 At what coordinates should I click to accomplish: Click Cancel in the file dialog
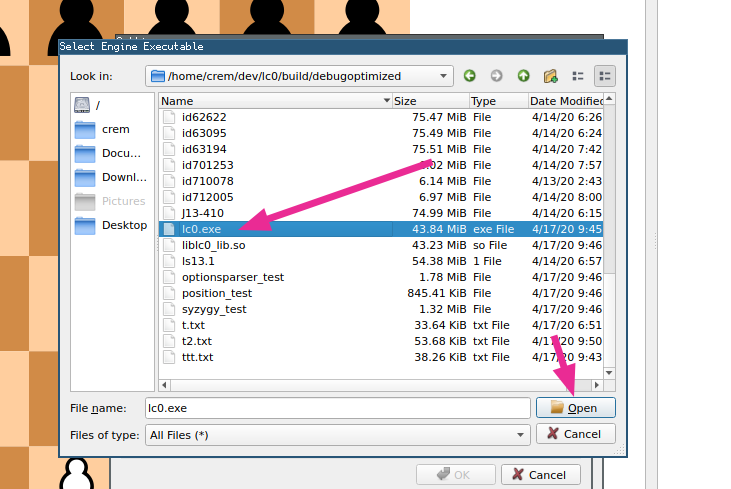coord(575,434)
